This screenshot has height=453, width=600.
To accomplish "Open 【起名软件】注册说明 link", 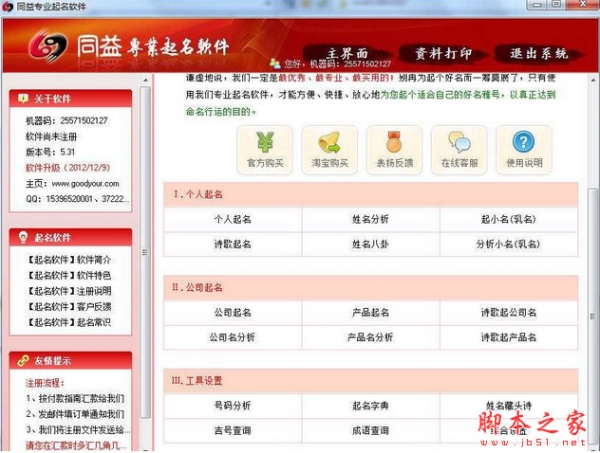I will pos(68,291).
